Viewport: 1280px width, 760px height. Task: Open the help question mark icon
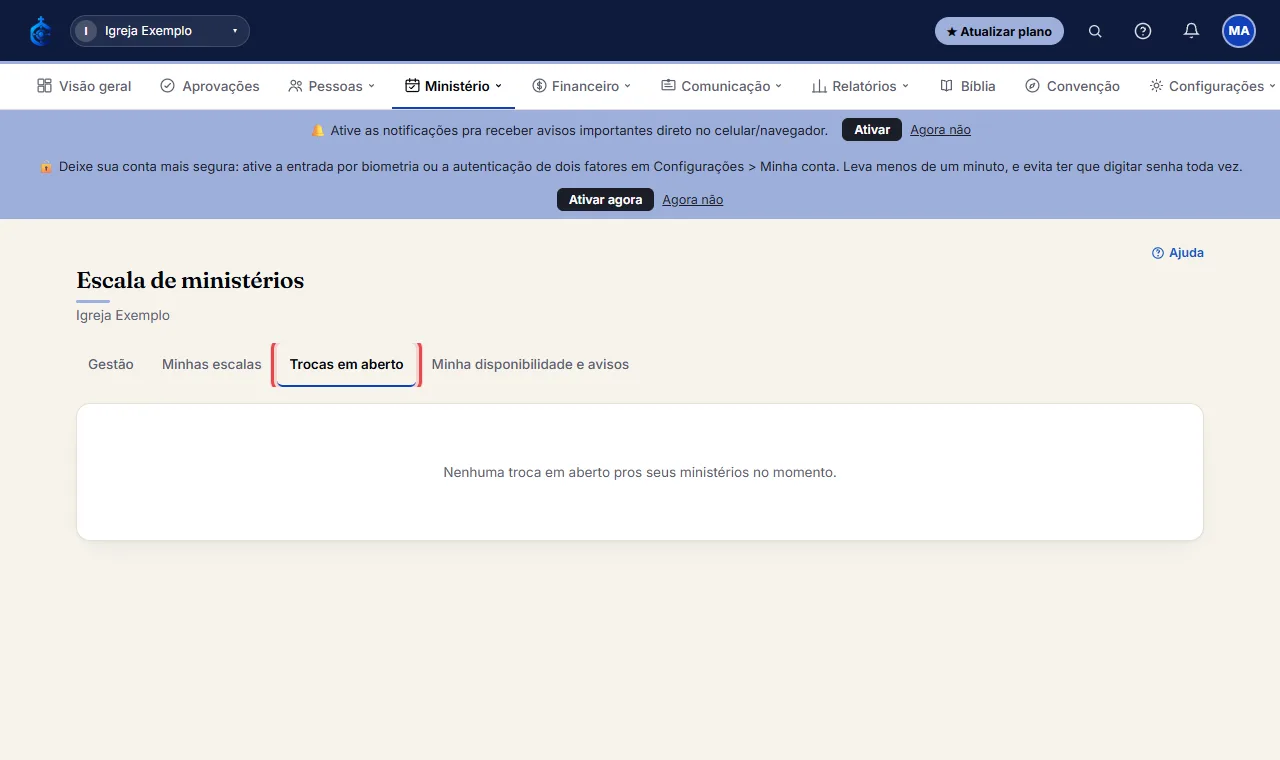[1143, 31]
